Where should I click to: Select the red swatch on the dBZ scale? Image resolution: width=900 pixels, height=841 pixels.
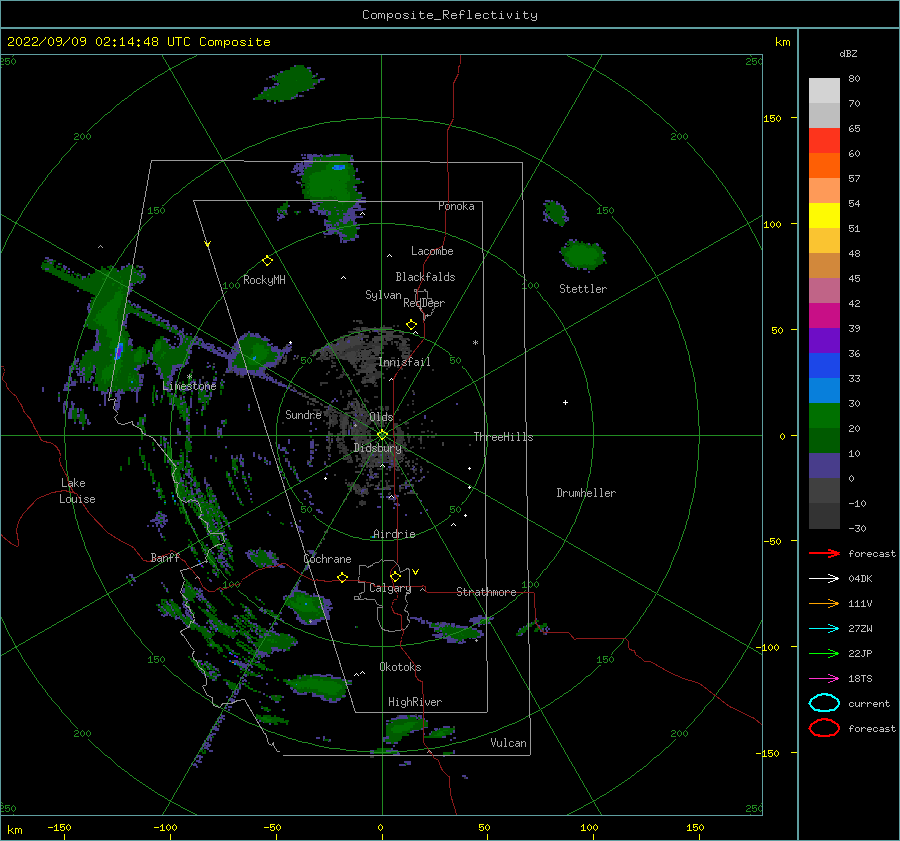(824, 141)
